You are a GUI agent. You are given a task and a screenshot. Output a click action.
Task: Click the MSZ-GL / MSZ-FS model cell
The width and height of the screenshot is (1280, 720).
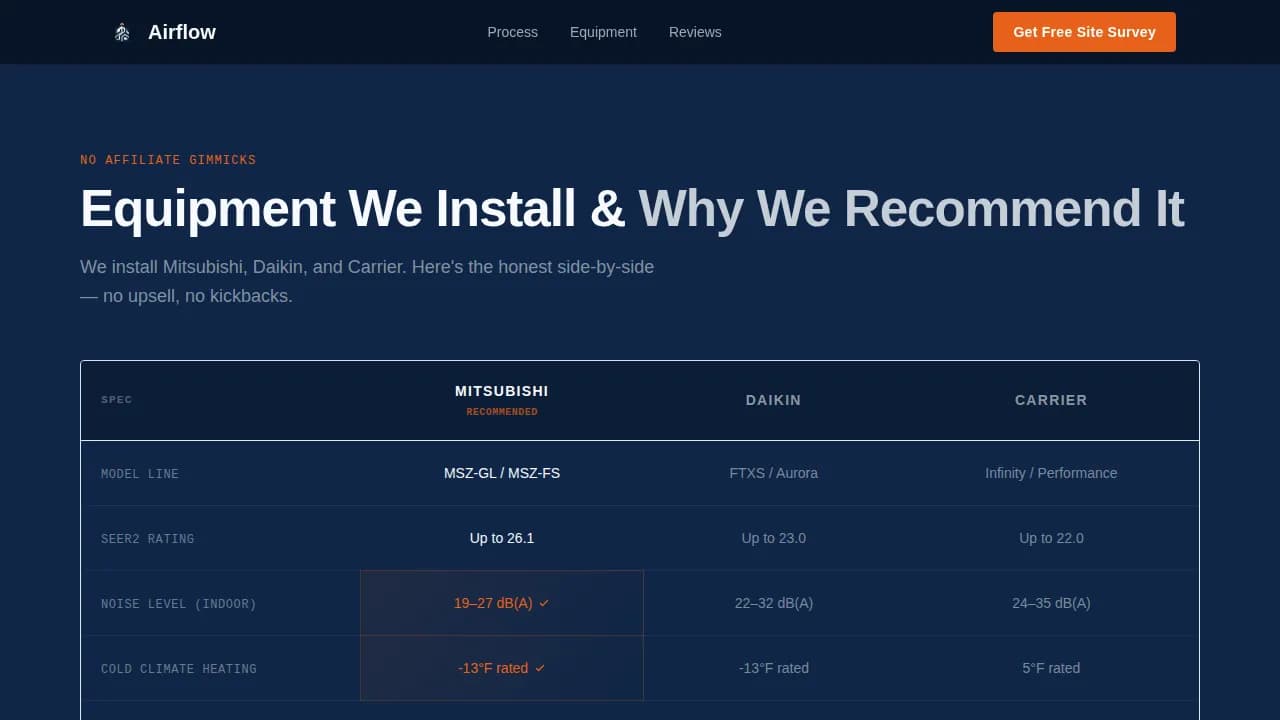(x=501, y=473)
